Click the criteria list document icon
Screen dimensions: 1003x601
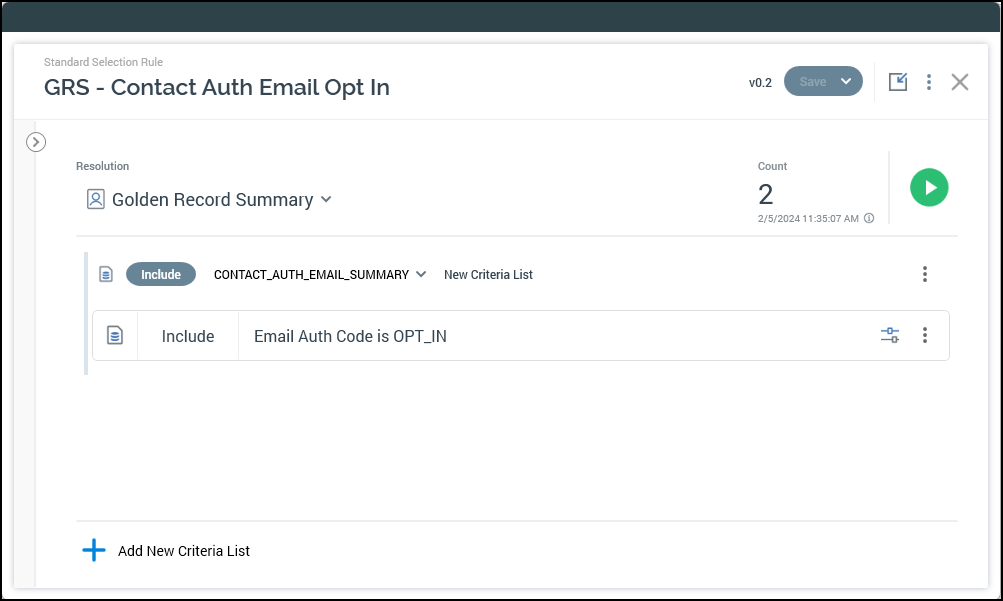click(x=106, y=274)
